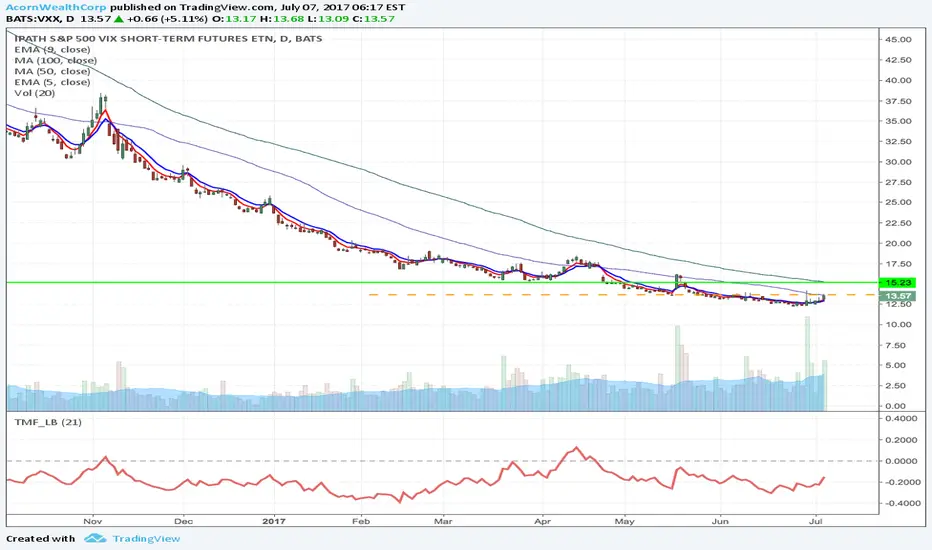Click the May label on time axis
The width and height of the screenshot is (932, 550).
click(625, 521)
